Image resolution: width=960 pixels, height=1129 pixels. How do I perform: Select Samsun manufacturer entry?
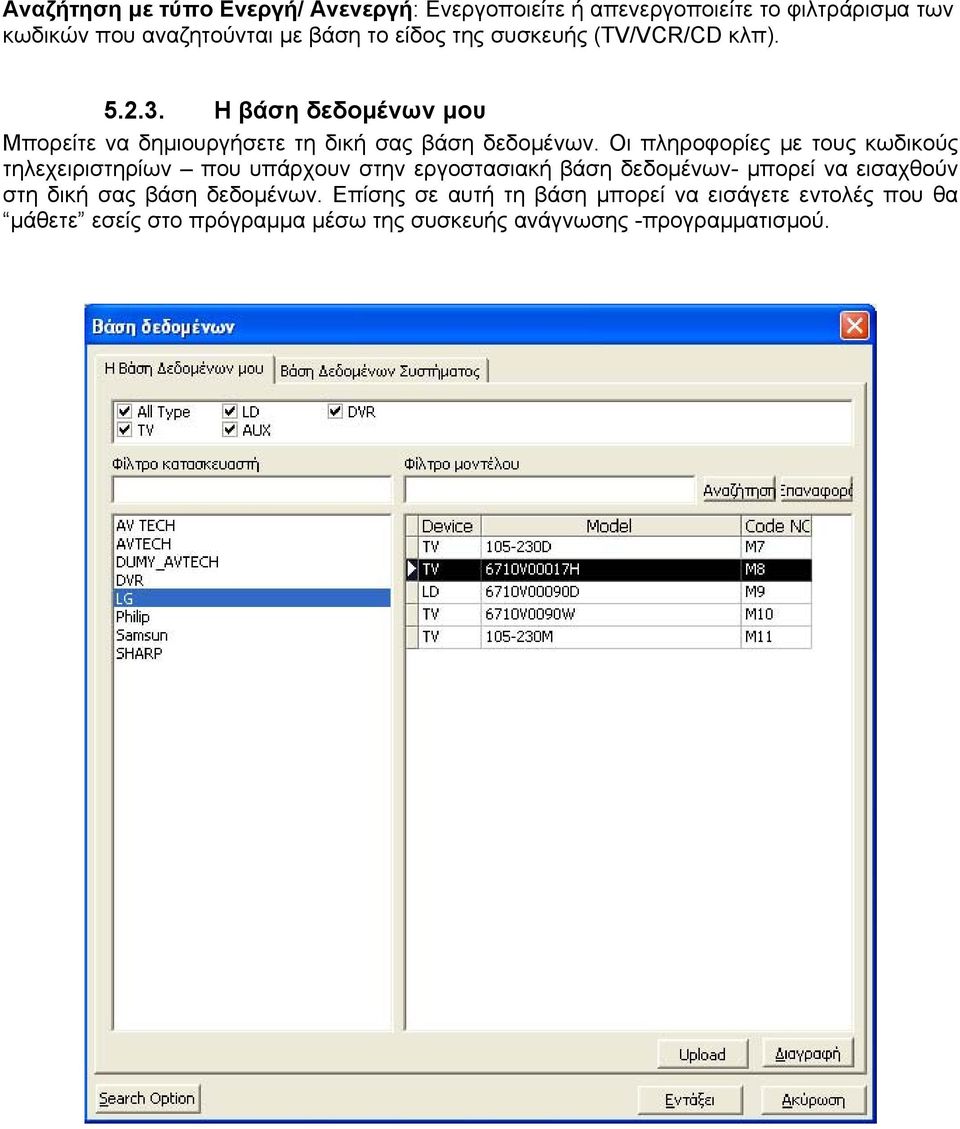pyautogui.click(x=252, y=635)
